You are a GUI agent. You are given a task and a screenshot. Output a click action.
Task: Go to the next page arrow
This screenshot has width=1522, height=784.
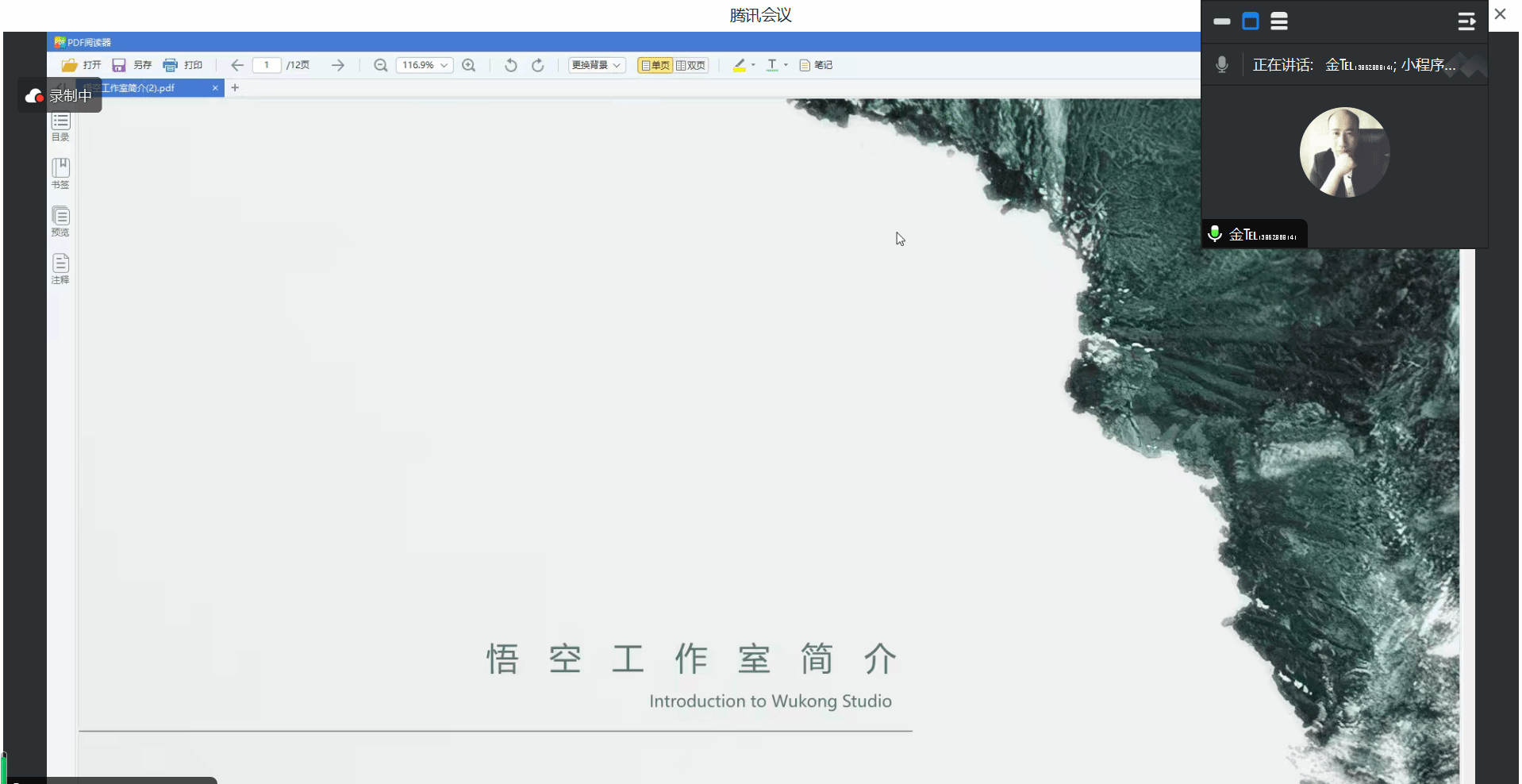pos(338,65)
